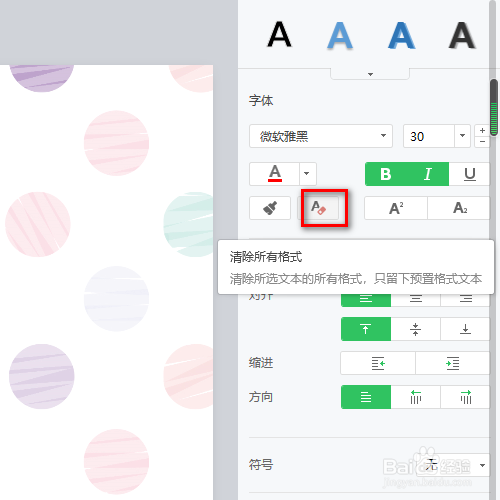Open the font size dropdown arrow
This screenshot has width=500, height=500.
462,136
